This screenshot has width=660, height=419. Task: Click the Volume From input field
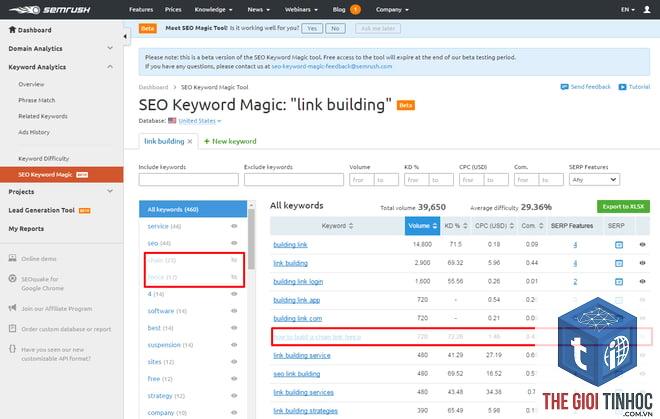[x=362, y=180]
